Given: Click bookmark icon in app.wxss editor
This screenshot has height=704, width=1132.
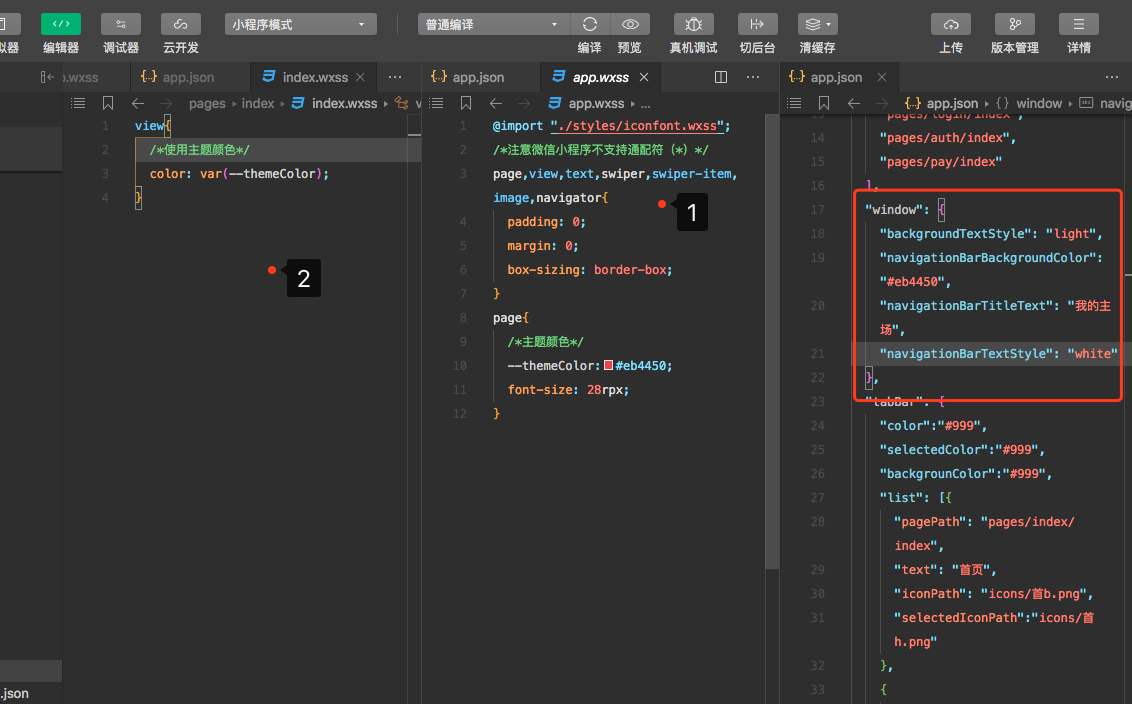Looking at the screenshot, I should [466, 103].
